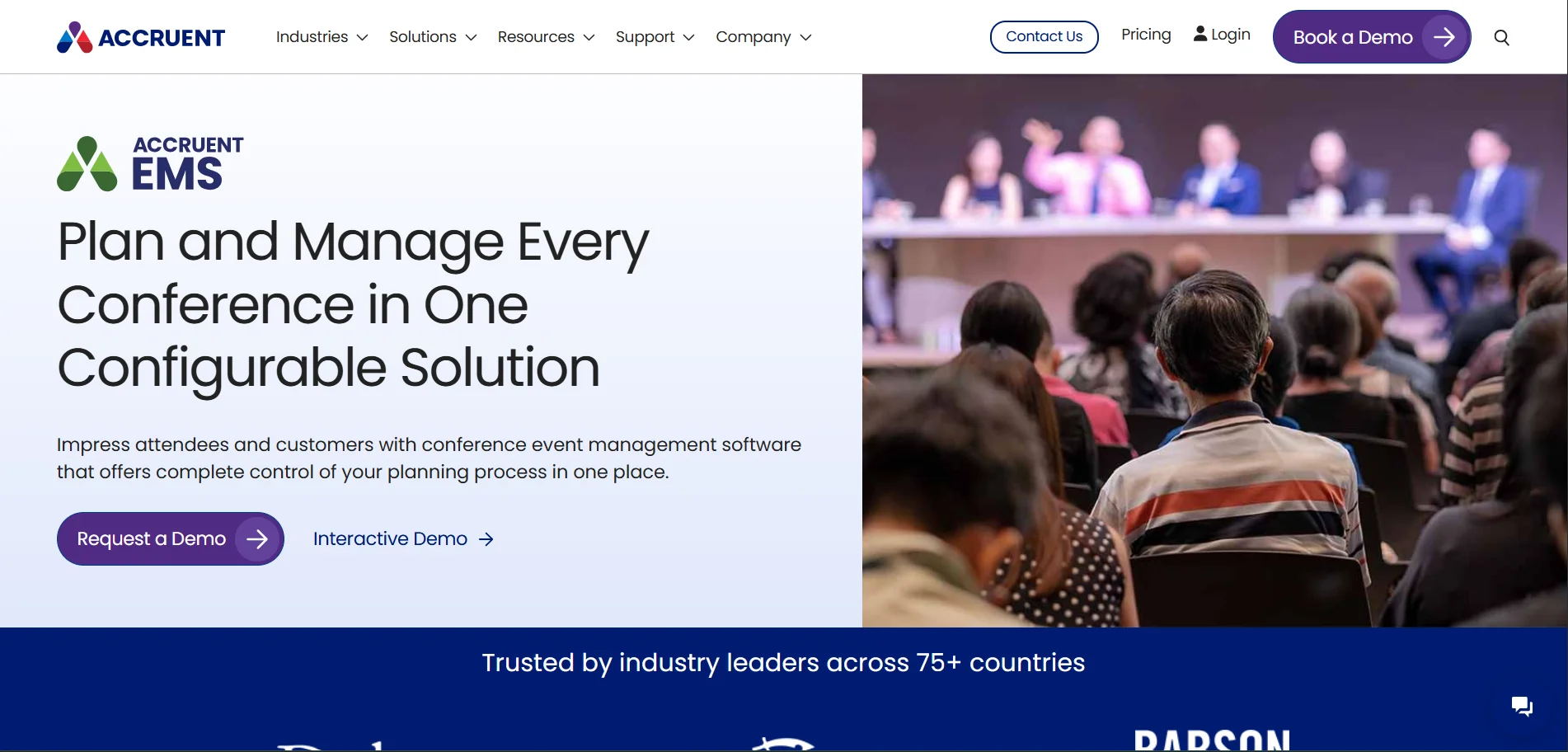
Task: Expand the Support dropdown chevron
Action: (688, 37)
